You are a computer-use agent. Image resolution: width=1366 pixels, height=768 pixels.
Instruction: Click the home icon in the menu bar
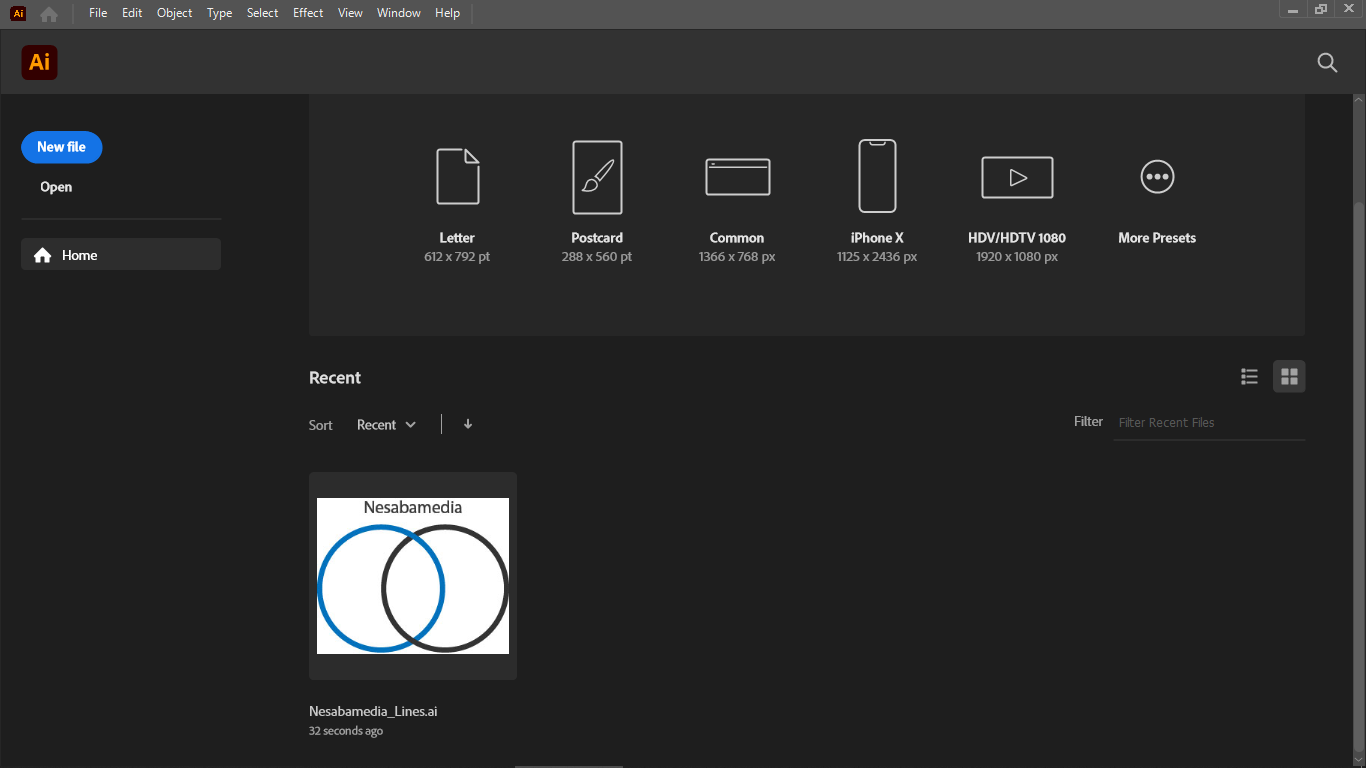click(x=49, y=14)
